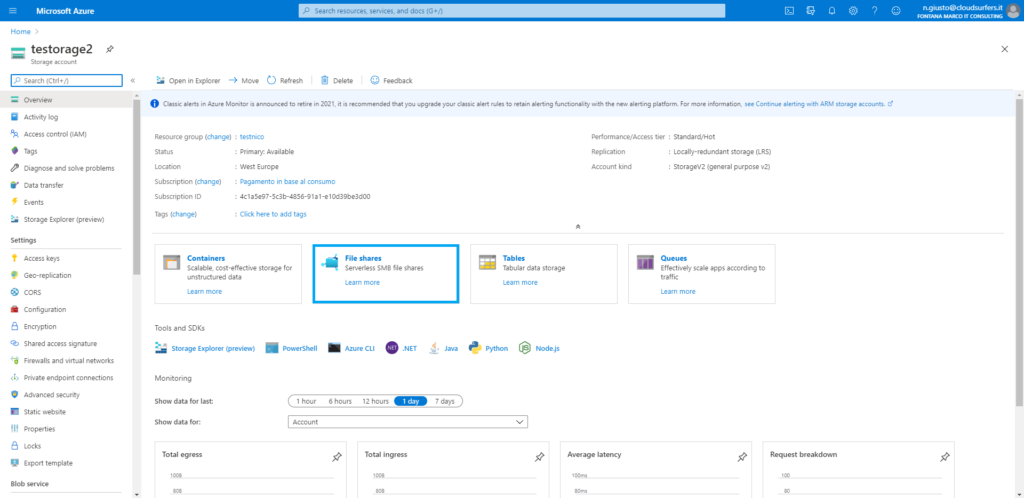Open portal settings gear

point(853,10)
